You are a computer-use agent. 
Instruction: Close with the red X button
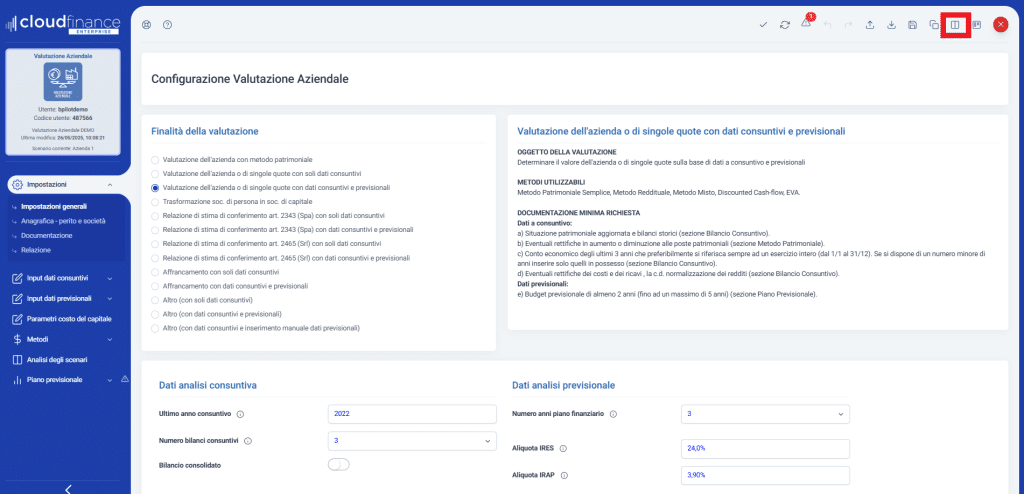pyautogui.click(x=1000, y=25)
